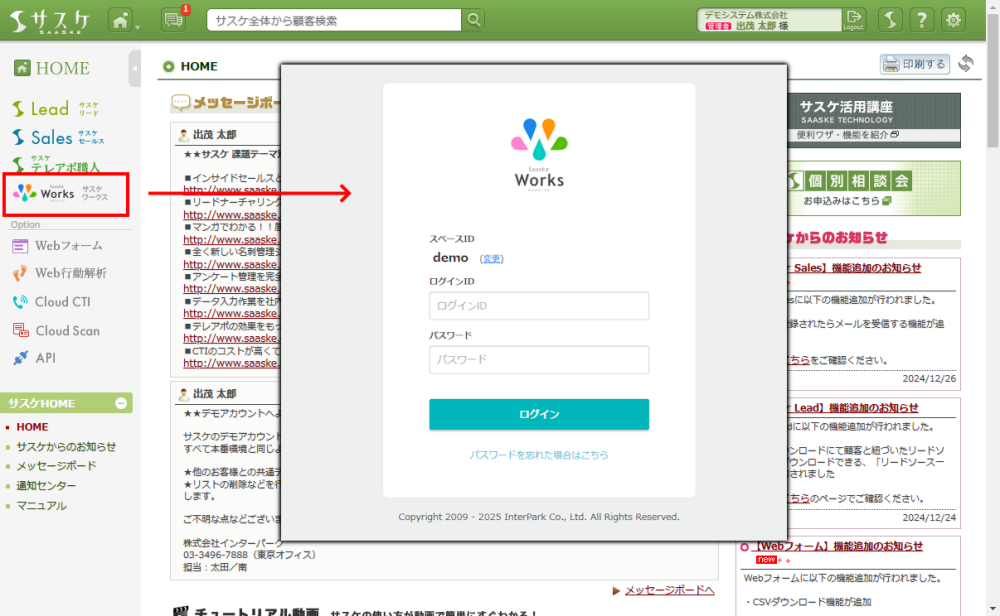Click the green search magnifier button
The height and width of the screenshot is (616, 1000).
click(473, 20)
